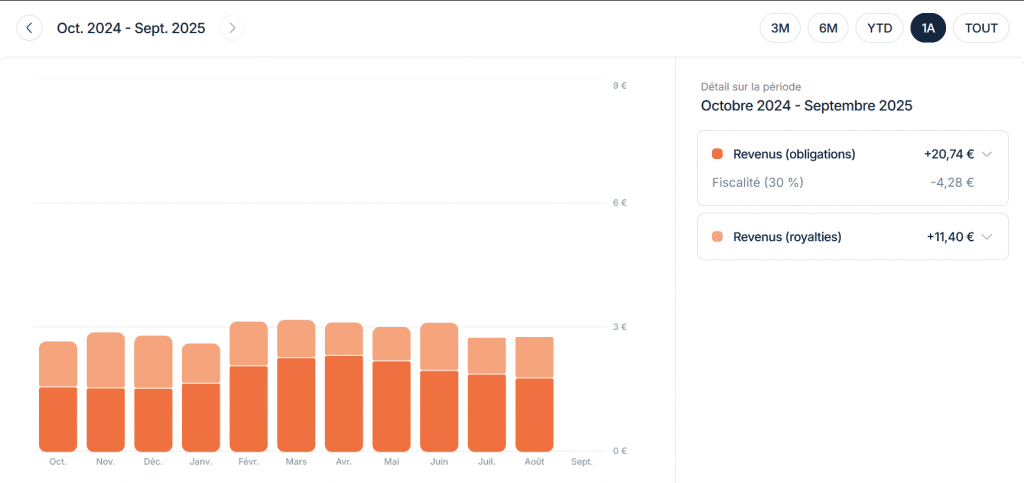Screen dimensions: 1024x483
Task: Go to previous period with left arrow
Action: click(x=30, y=28)
